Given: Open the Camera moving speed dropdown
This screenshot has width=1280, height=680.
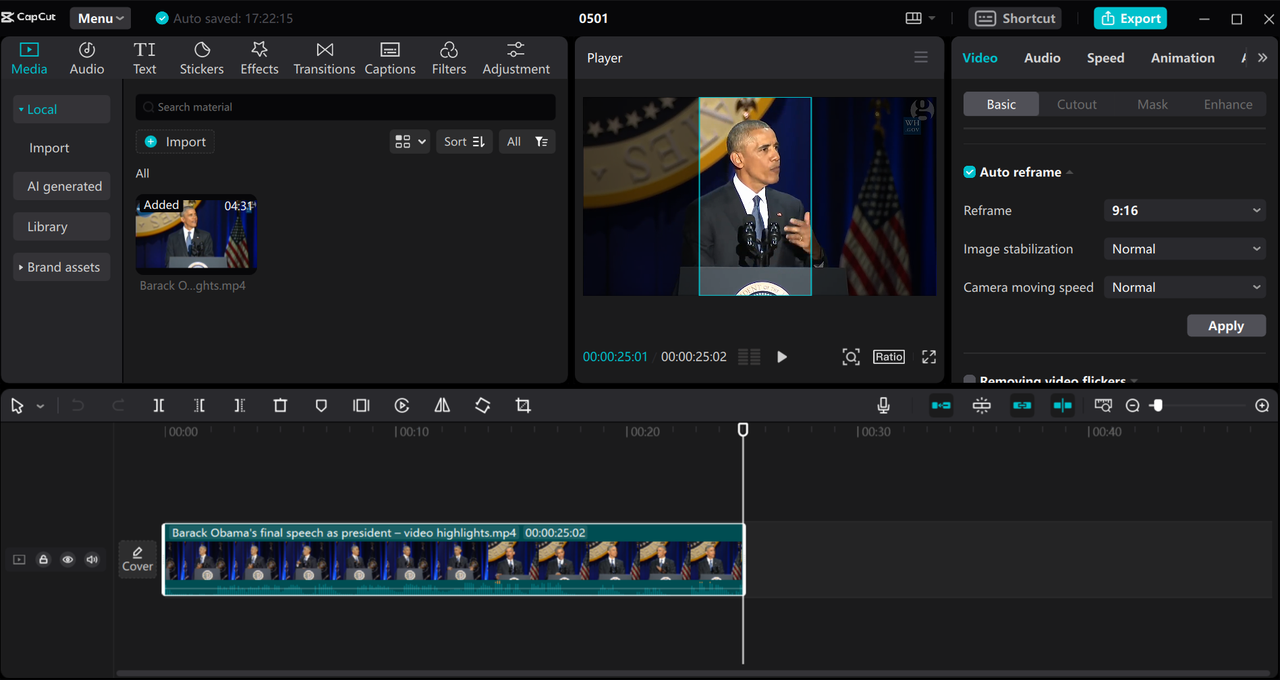Looking at the screenshot, I should coord(1185,287).
